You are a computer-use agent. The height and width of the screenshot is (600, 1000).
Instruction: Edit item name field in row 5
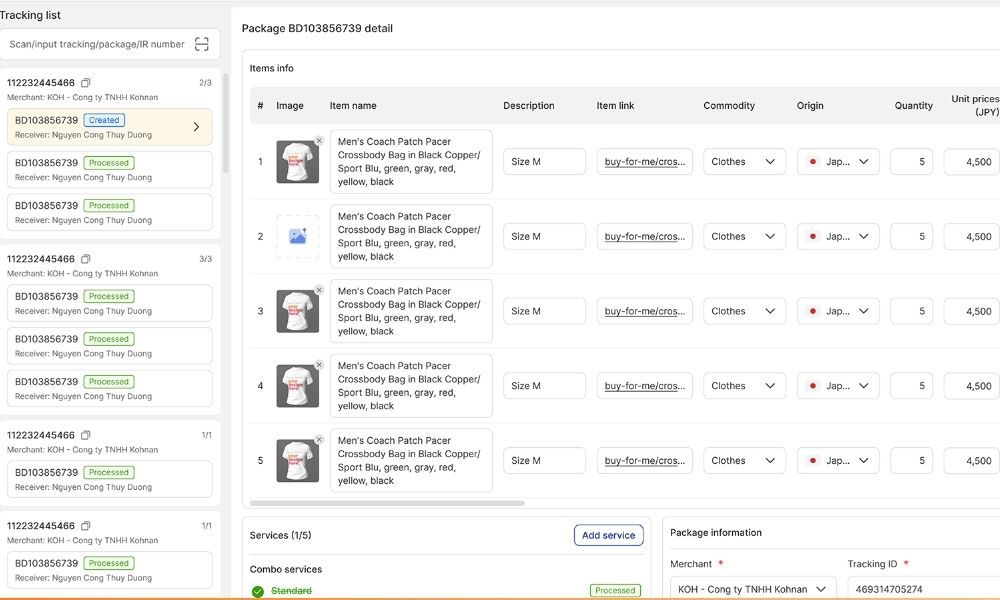[411, 460]
